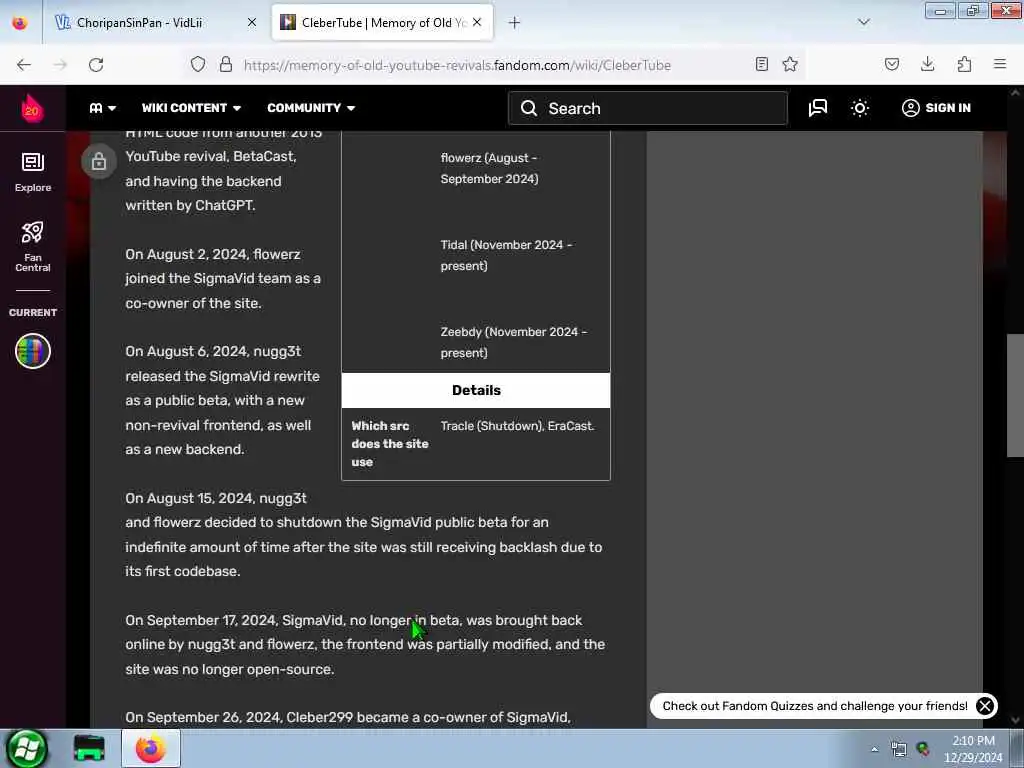Open the Windows Start button
This screenshot has height=768, width=1024.
click(x=26, y=748)
